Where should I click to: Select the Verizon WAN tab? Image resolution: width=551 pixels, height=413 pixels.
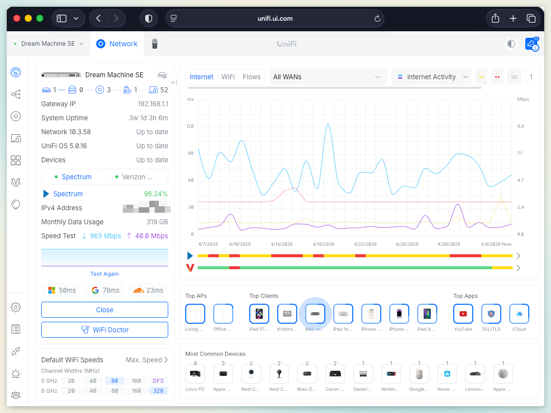pos(134,177)
